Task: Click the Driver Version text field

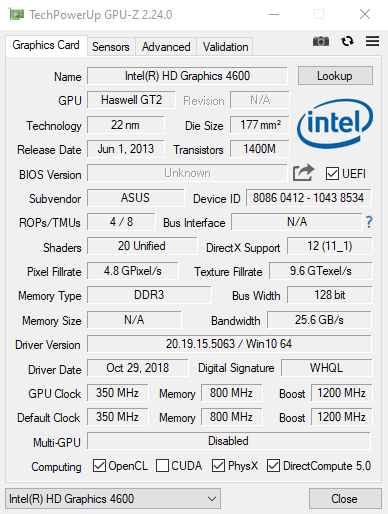Action: (x=229, y=344)
